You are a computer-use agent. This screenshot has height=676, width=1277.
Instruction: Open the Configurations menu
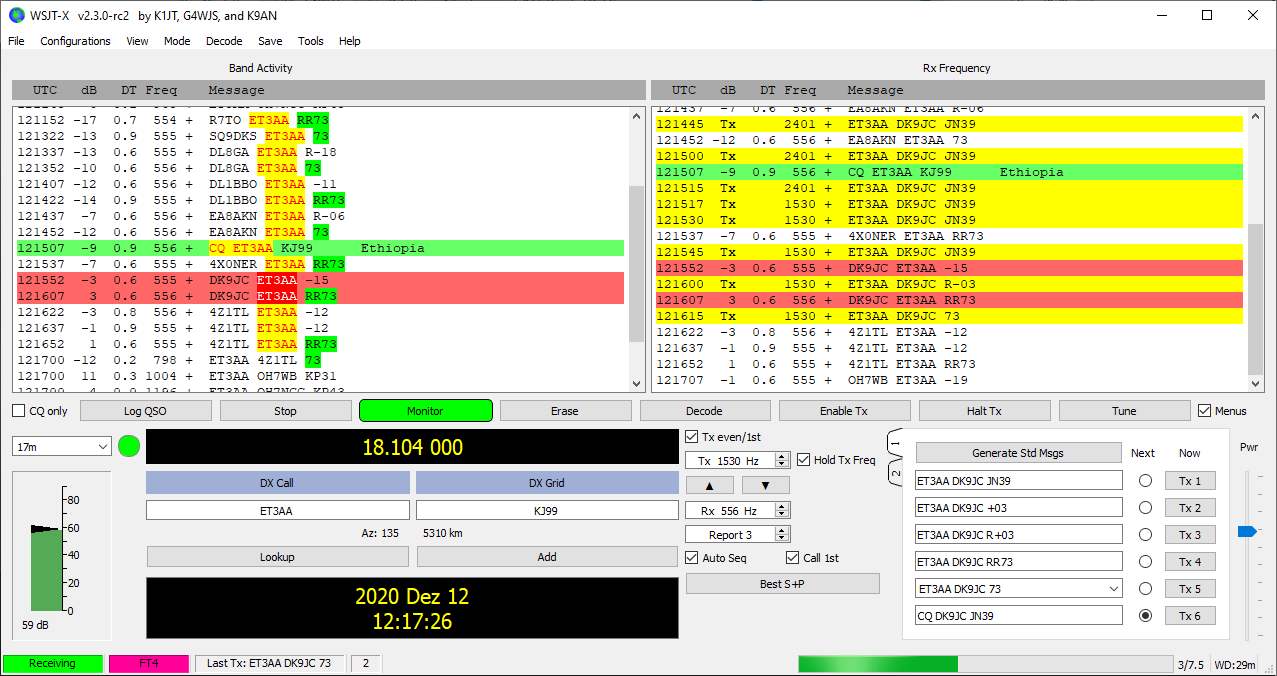pos(75,41)
